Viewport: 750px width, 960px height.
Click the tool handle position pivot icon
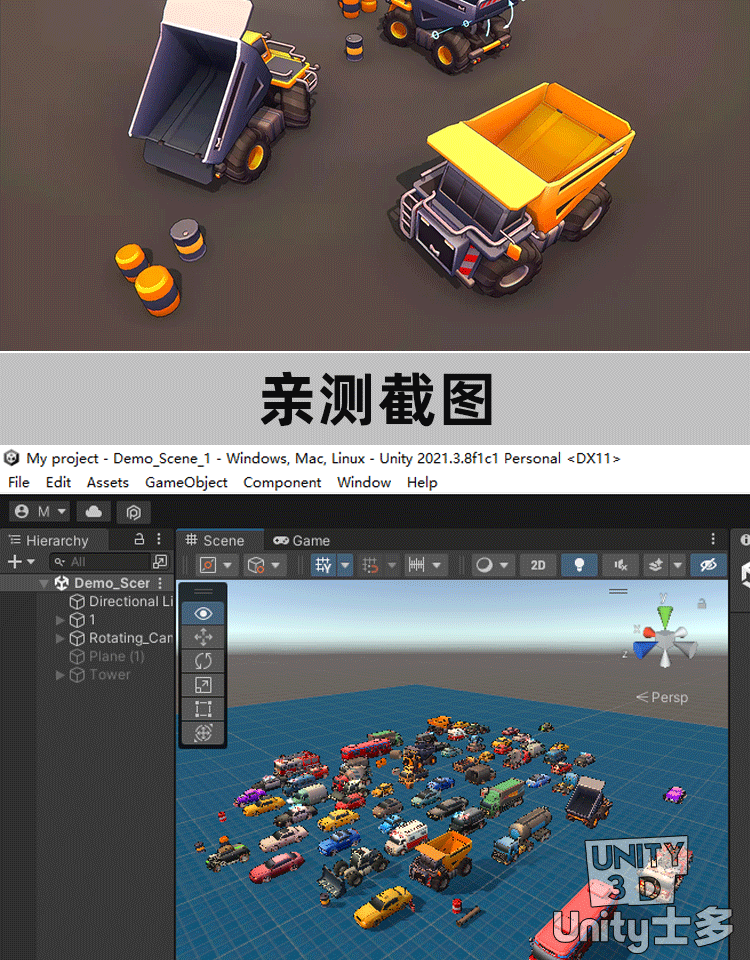click(208, 565)
